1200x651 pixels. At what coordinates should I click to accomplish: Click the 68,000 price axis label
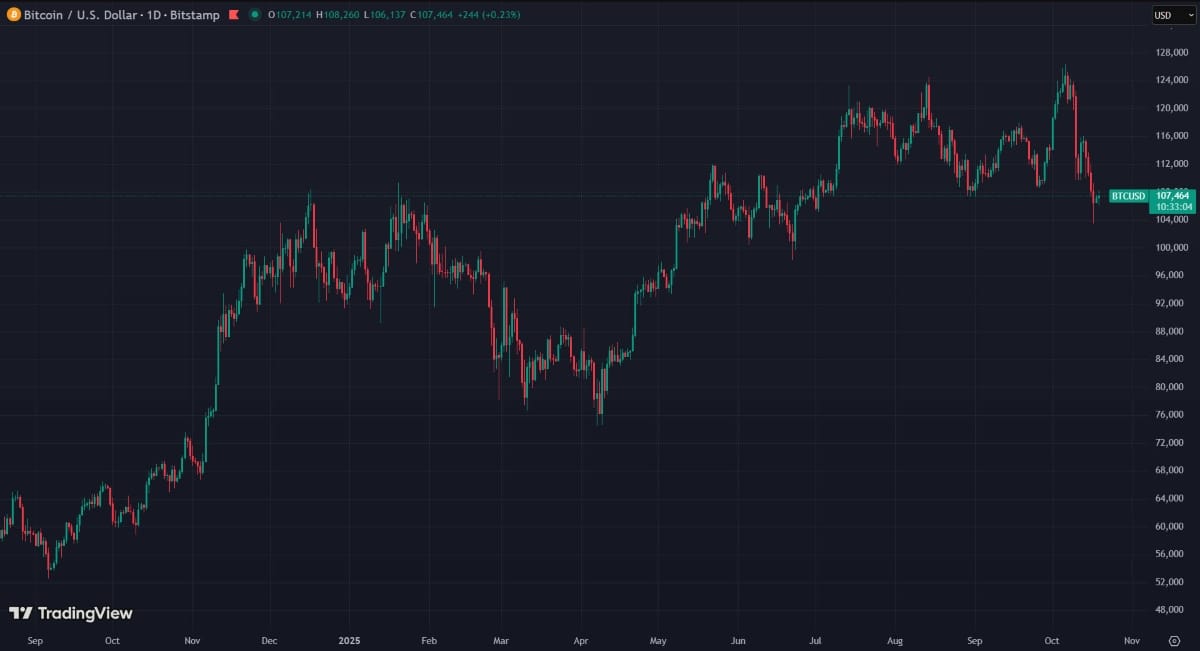1171,470
